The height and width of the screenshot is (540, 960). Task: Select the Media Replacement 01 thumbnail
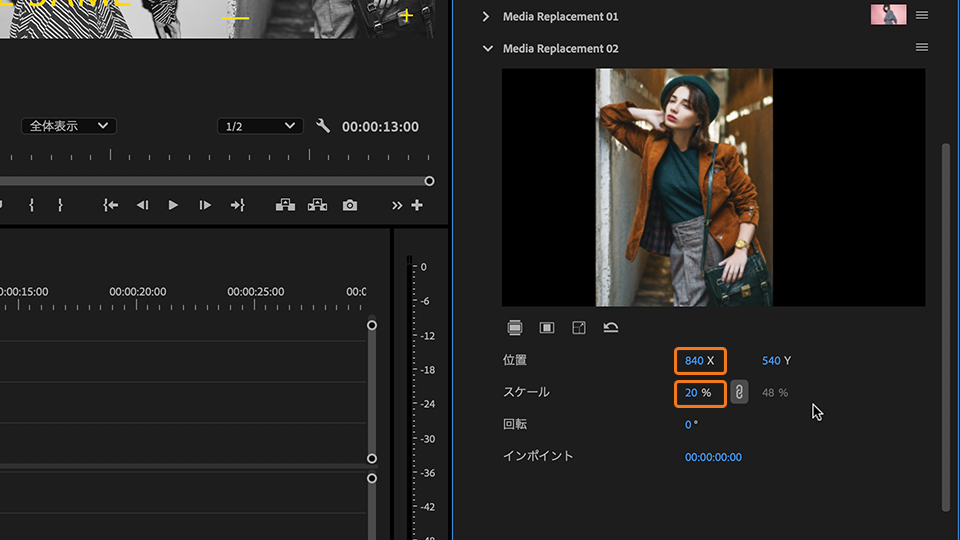coord(888,15)
